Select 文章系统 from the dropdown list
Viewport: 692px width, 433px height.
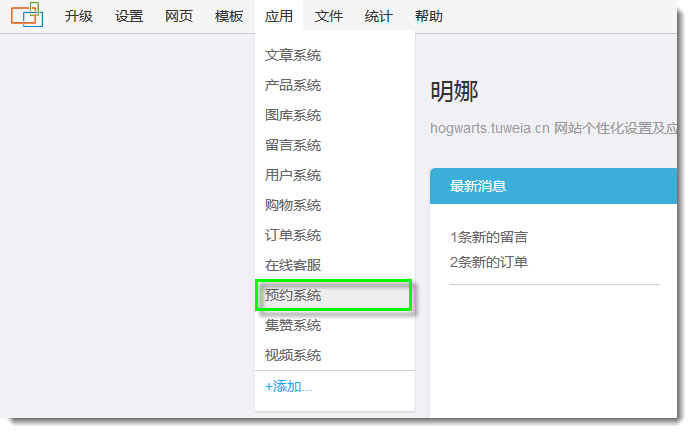[x=293, y=56]
